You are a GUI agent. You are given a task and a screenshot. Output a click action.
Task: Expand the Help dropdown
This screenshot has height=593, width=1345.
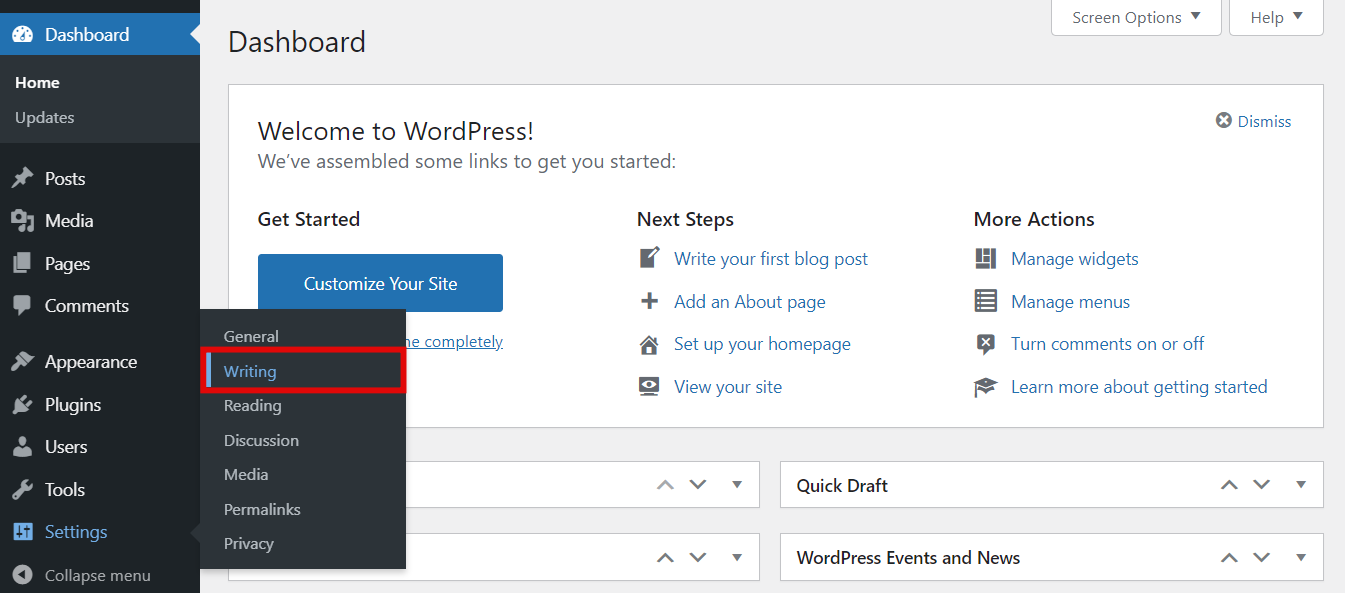point(1275,17)
